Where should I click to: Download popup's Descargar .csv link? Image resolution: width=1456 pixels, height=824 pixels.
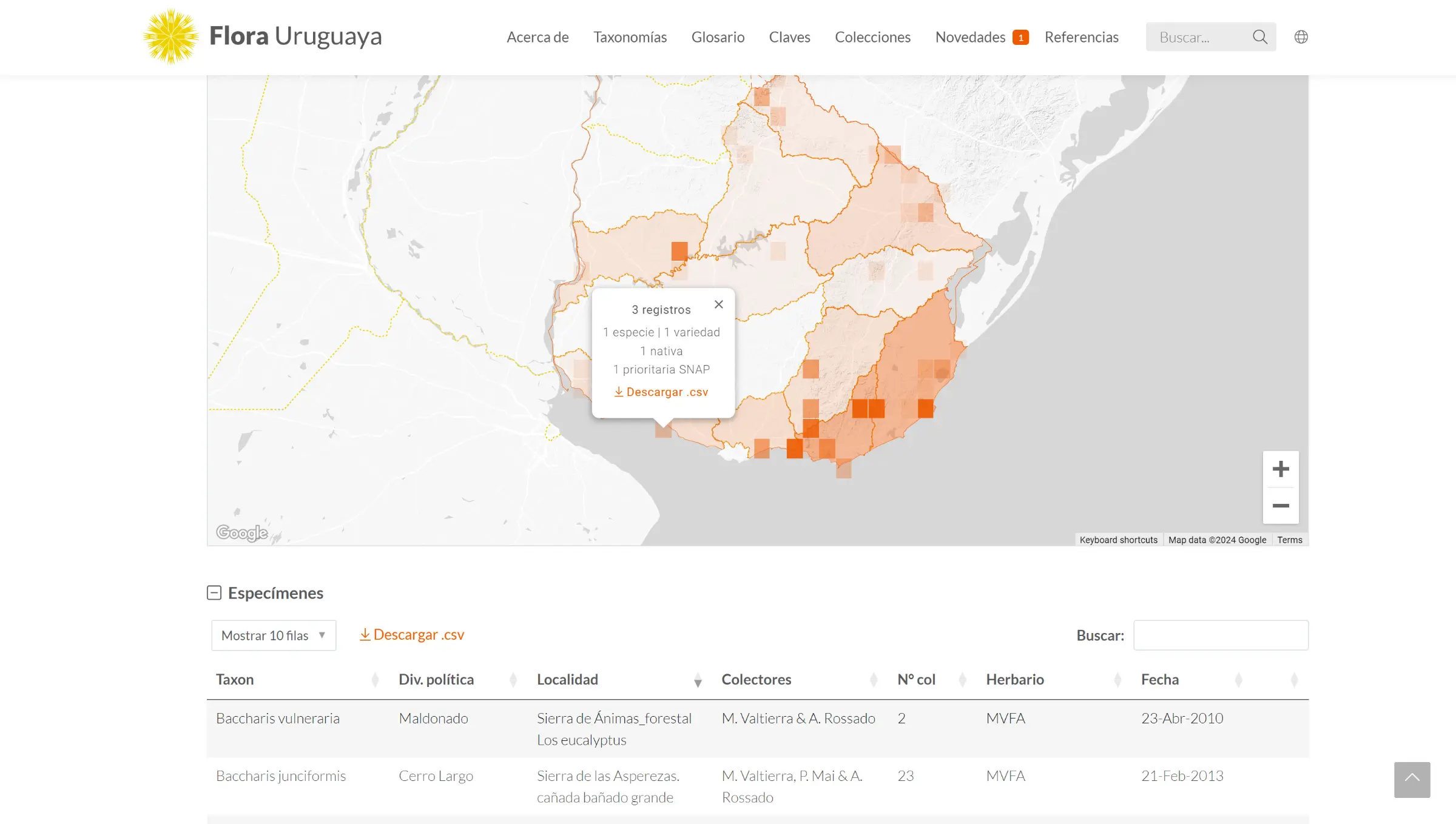661,392
